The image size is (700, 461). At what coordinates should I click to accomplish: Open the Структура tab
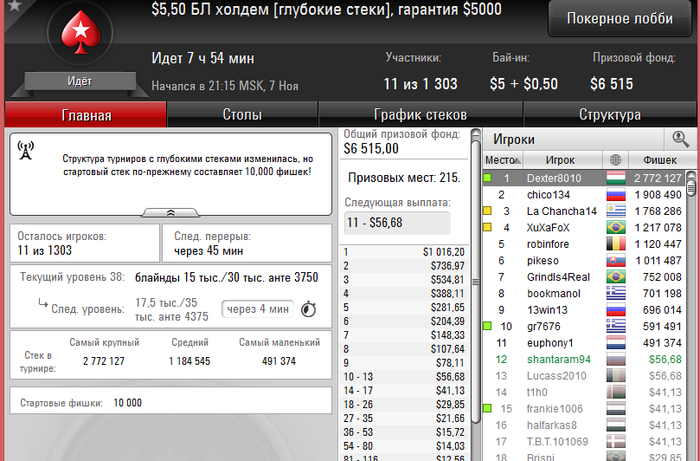(x=610, y=115)
